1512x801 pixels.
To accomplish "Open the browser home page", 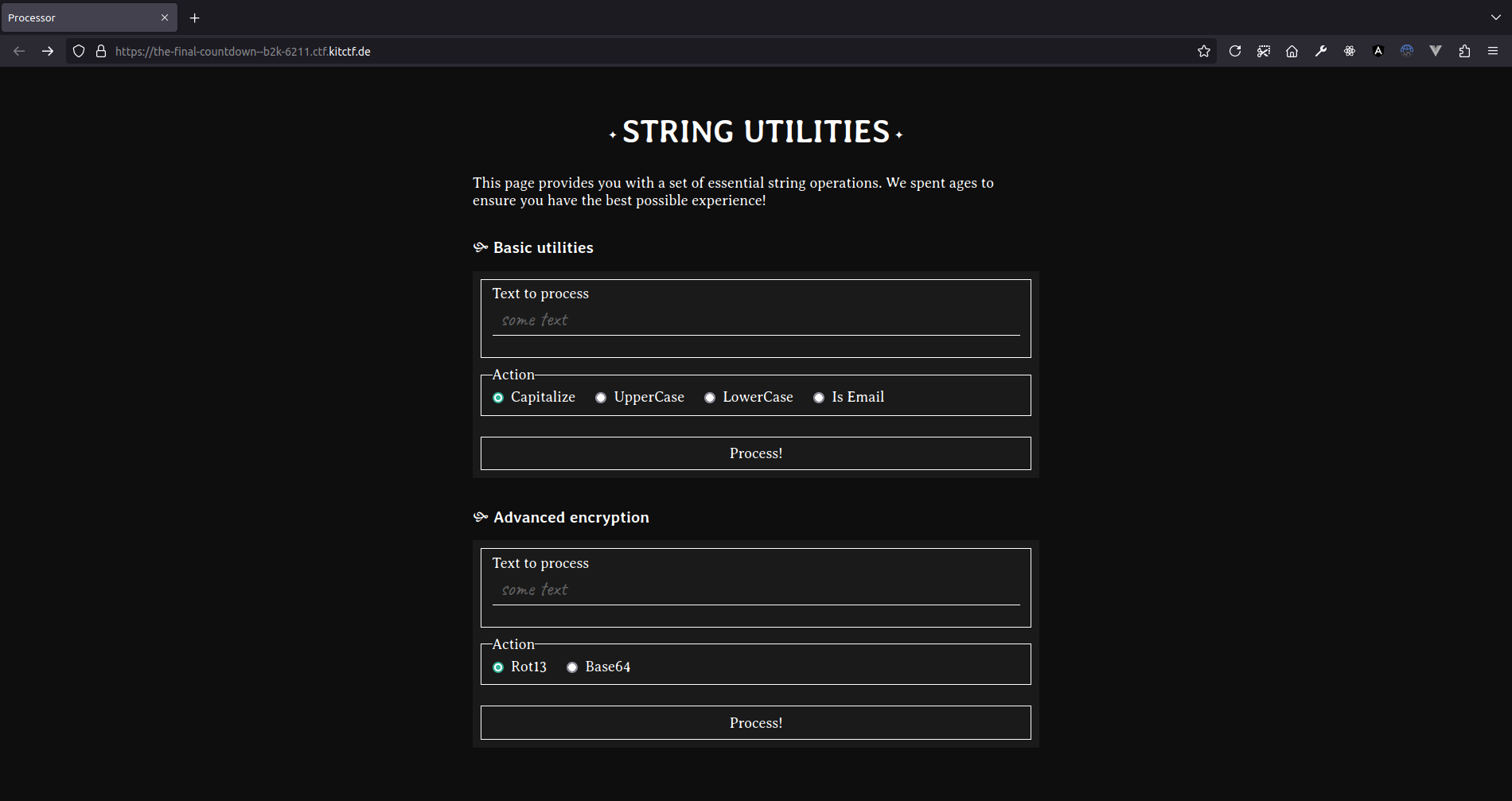I will tap(1292, 51).
